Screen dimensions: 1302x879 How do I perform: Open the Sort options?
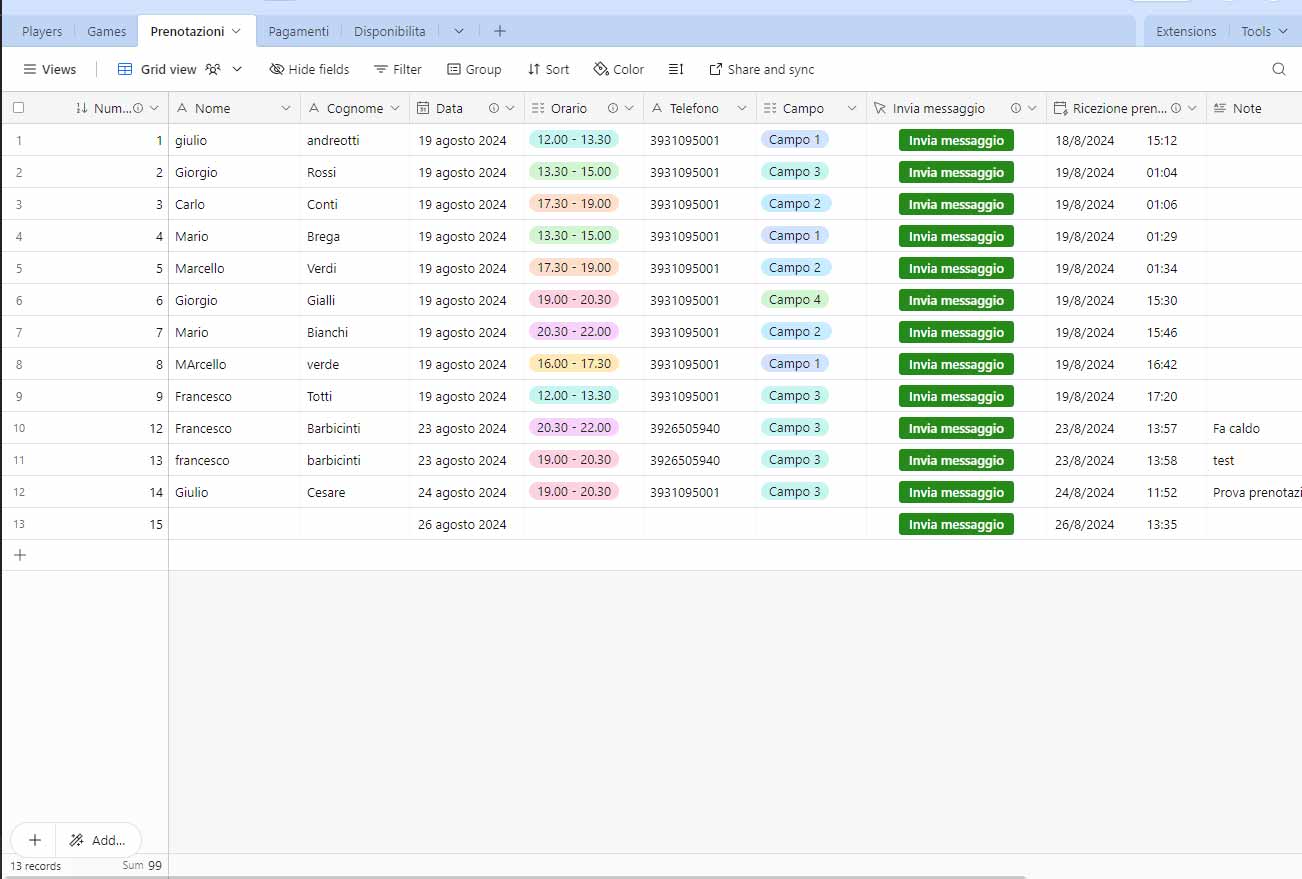tap(548, 69)
